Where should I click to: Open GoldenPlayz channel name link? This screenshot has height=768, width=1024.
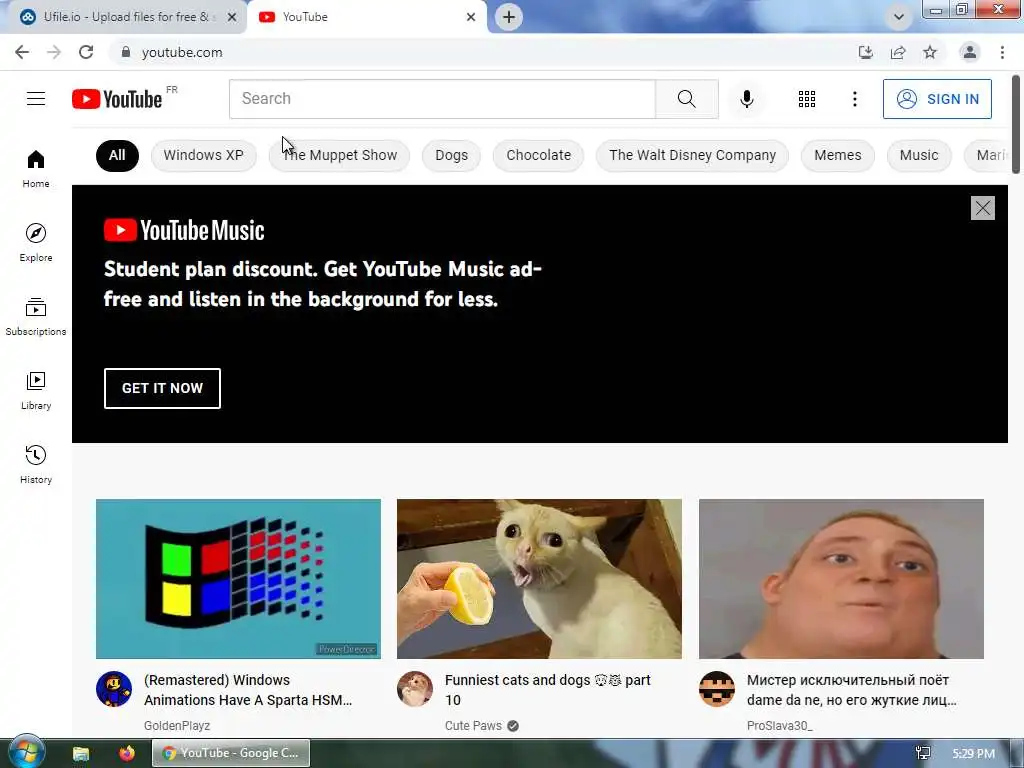(177, 726)
